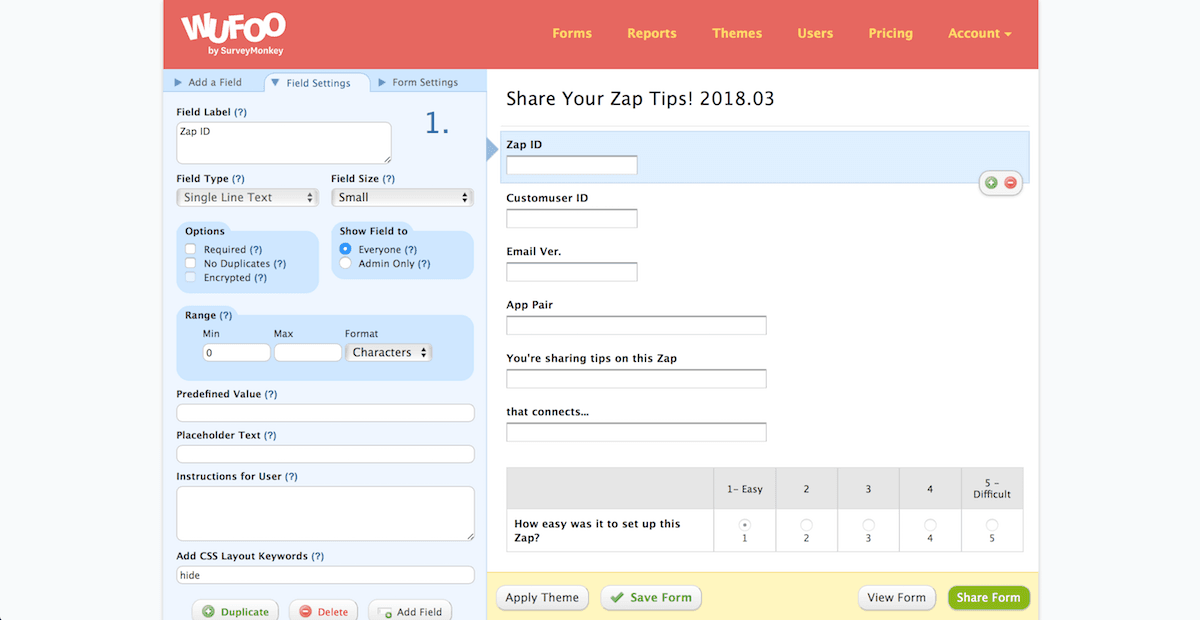Enable the Required checkbox

pos(190,249)
